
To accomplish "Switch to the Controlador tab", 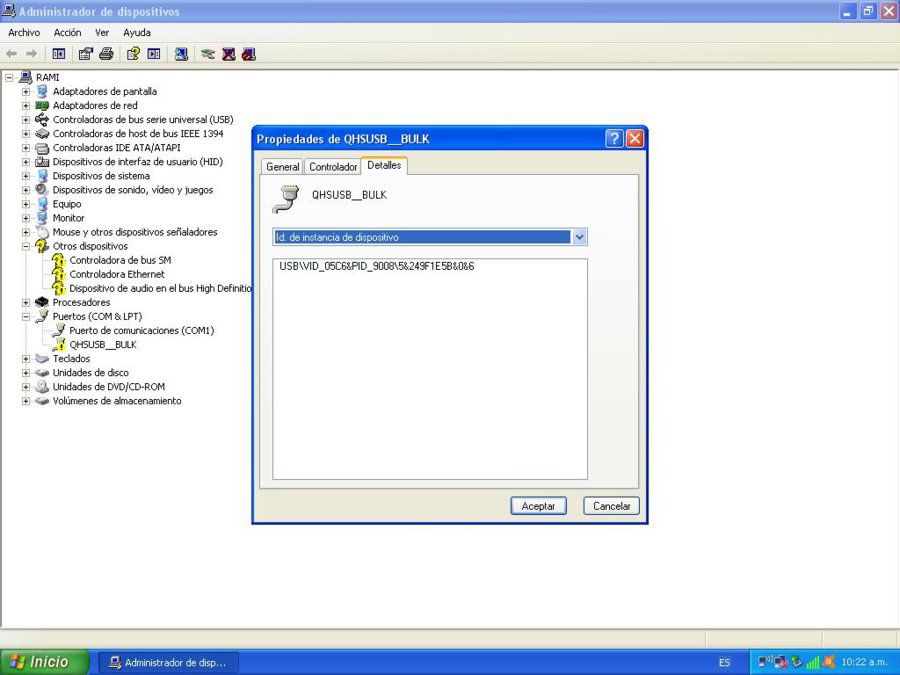I will 333,166.
